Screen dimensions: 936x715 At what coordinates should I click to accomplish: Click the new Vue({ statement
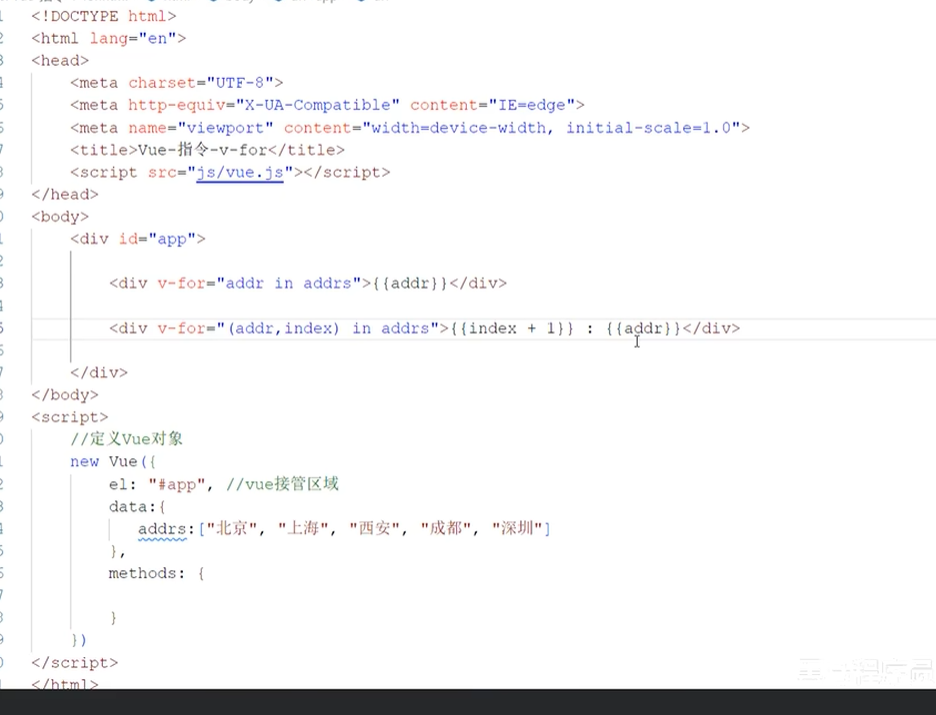coord(113,462)
